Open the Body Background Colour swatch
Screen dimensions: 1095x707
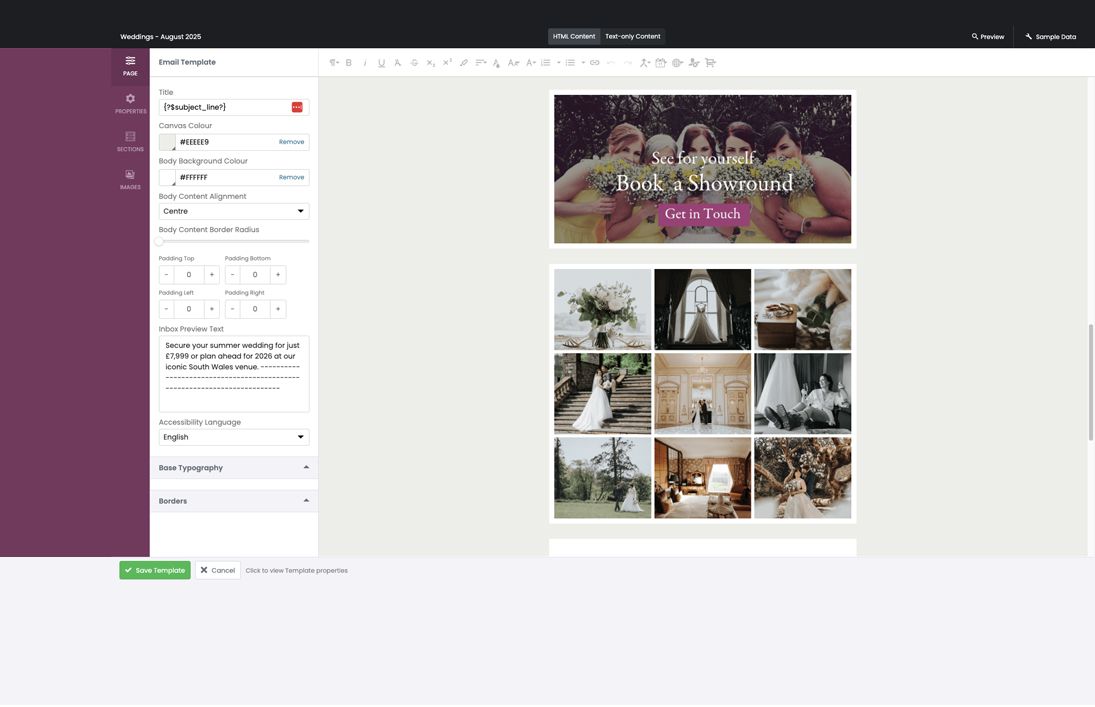[167, 177]
